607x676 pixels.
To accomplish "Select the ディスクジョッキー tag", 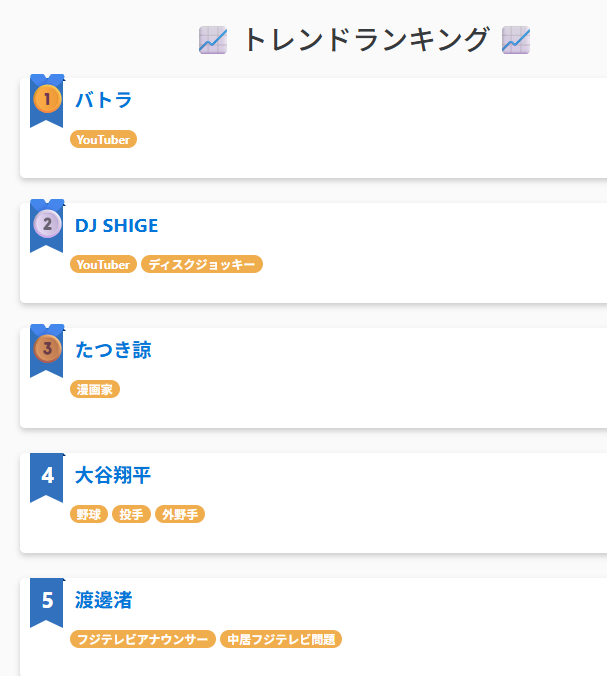I will coord(202,264).
